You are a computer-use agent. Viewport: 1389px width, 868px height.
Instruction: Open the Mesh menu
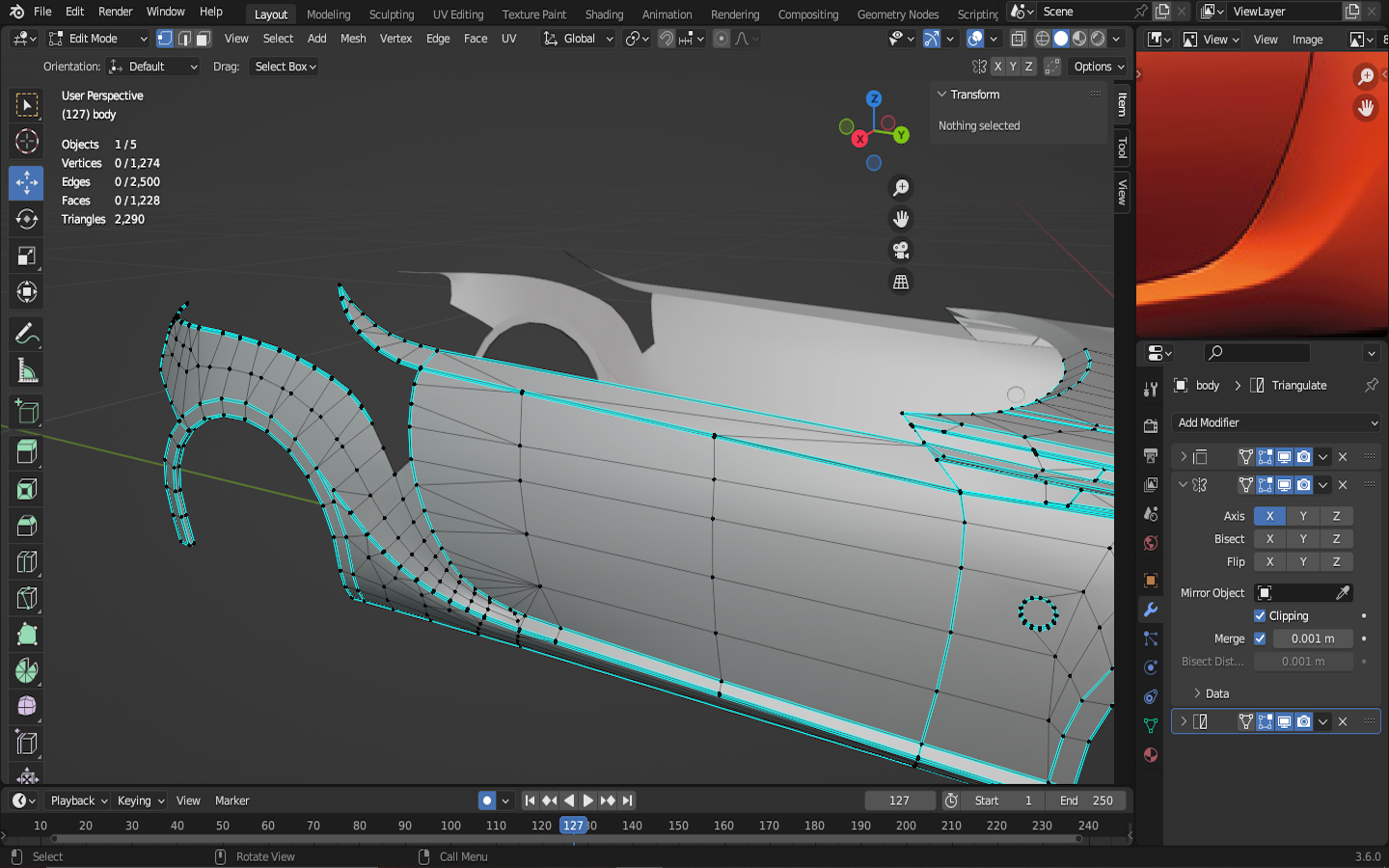tap(353, 39)
